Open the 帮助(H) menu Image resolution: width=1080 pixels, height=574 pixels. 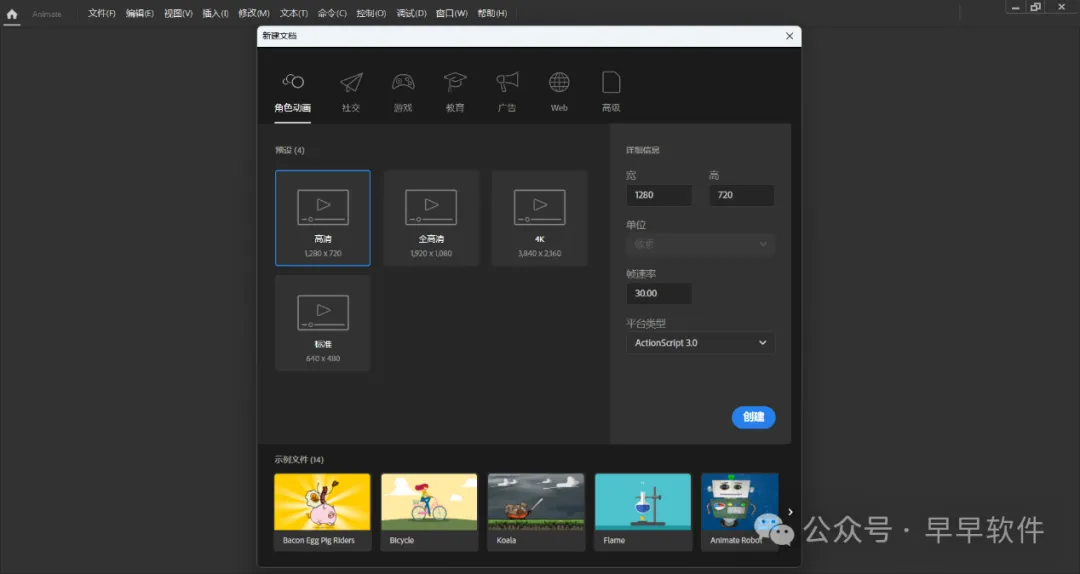(492, 13)
